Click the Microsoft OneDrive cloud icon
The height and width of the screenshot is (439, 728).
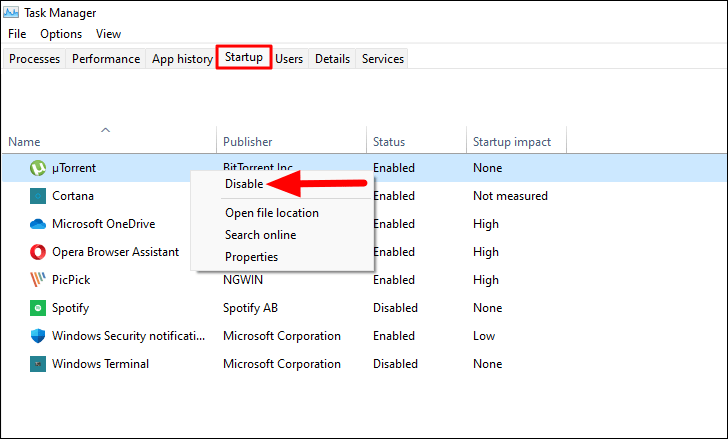click(38, 224)
